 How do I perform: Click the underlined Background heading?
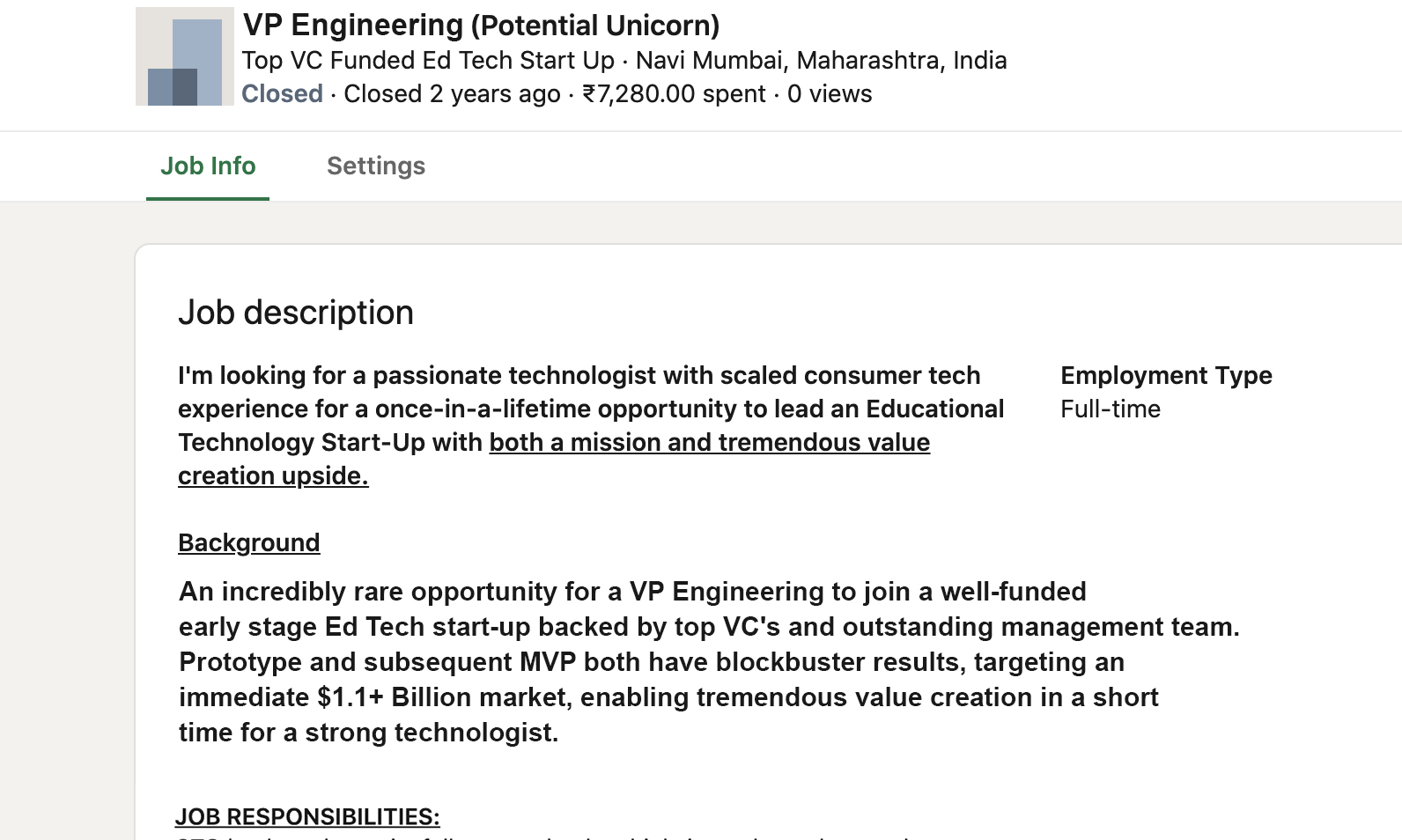point(249,542)
